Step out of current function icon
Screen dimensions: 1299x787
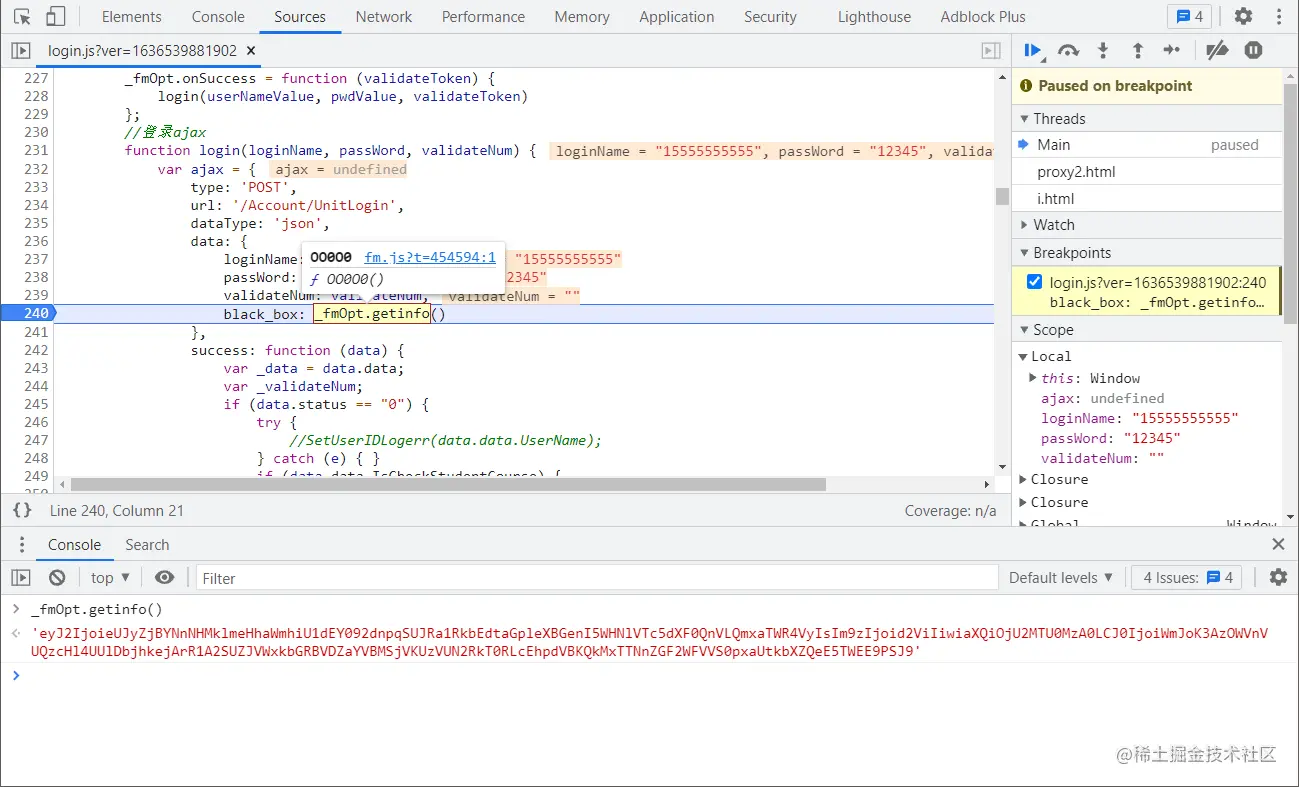pos(1137,50)
